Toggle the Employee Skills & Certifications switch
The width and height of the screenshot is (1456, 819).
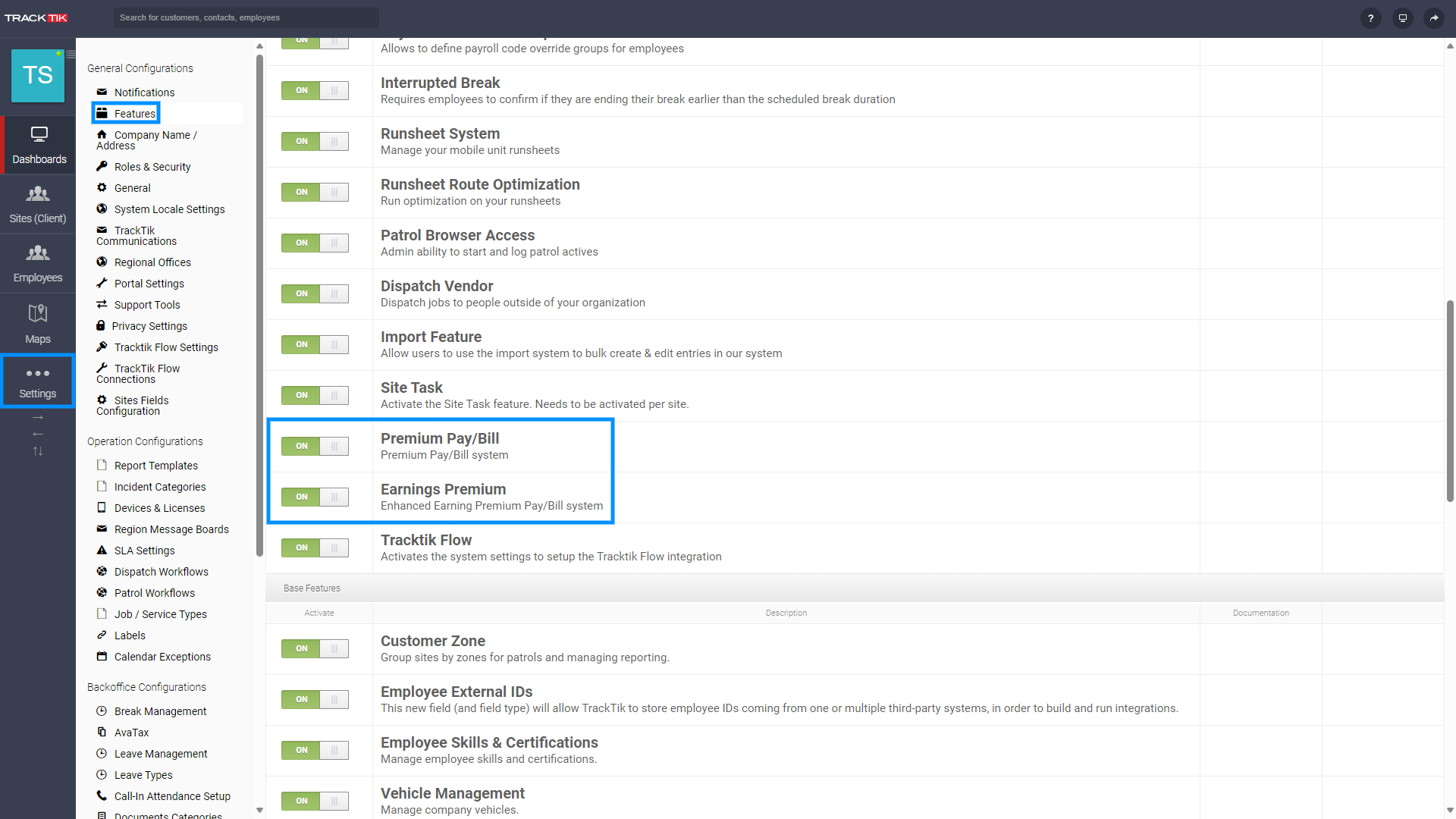click(315, 750)
